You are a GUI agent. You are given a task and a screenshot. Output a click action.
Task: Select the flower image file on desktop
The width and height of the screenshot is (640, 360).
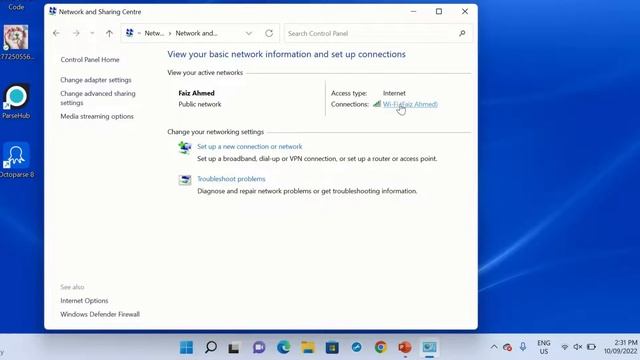coord(16,42)
